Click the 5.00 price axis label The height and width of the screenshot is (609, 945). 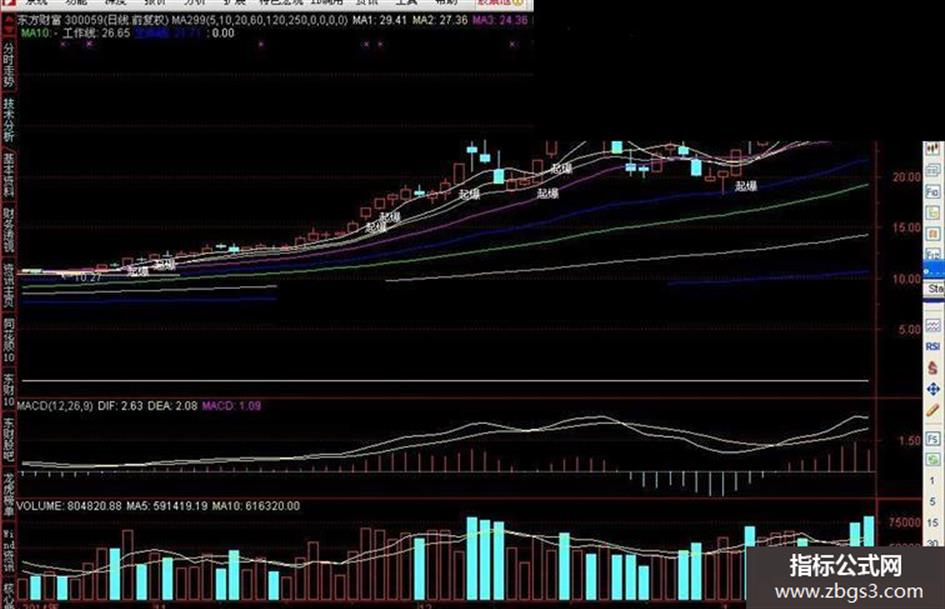(909, 330)
